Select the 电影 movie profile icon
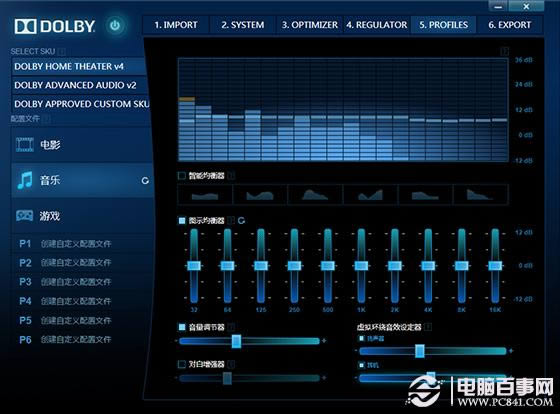 point(25,145)
